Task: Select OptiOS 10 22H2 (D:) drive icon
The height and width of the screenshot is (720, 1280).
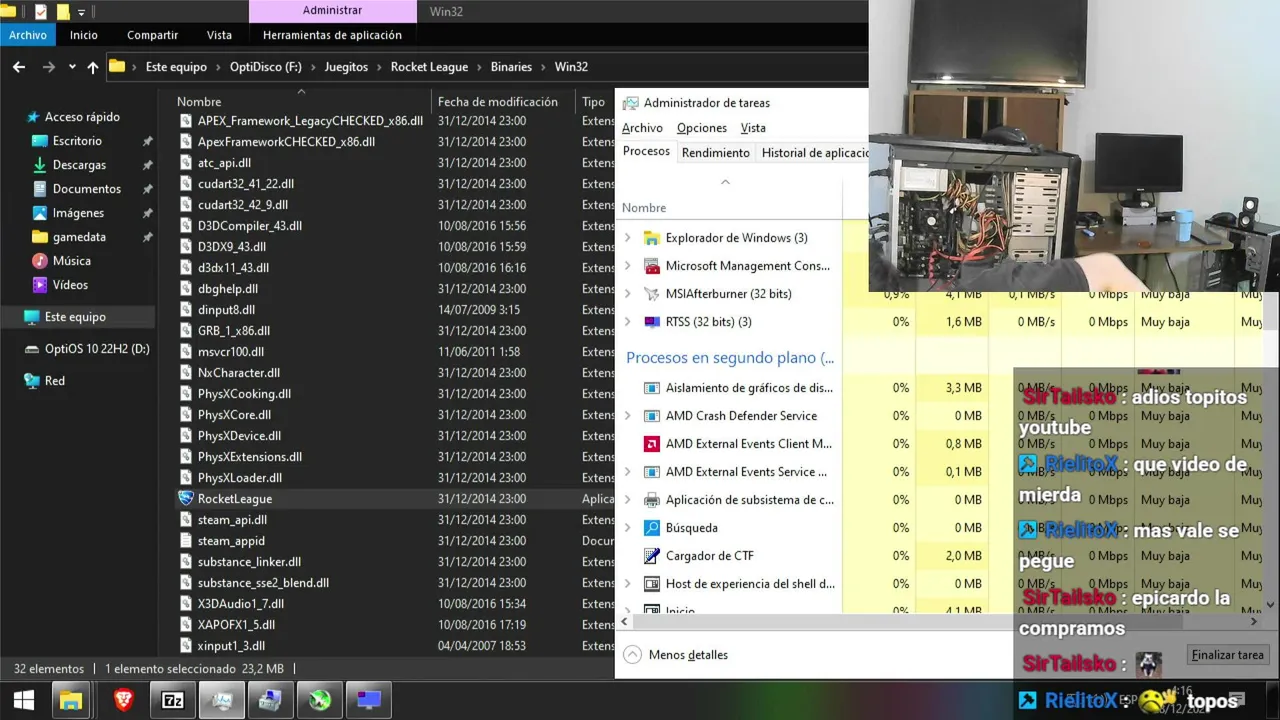Action: pyautogui.click(x=32, y=349)
